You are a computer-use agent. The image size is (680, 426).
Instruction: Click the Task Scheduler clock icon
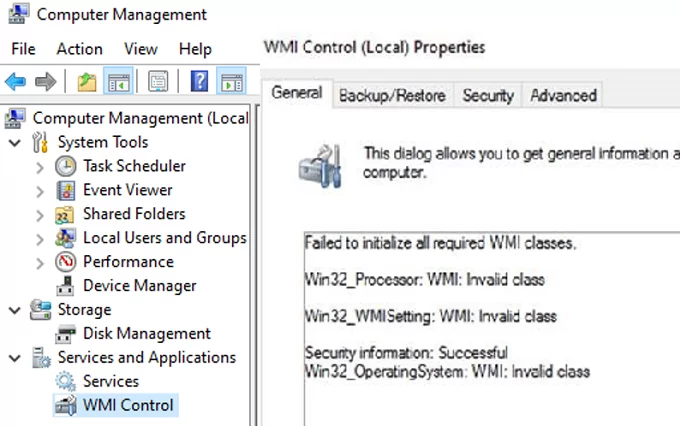tap(66, 166)
